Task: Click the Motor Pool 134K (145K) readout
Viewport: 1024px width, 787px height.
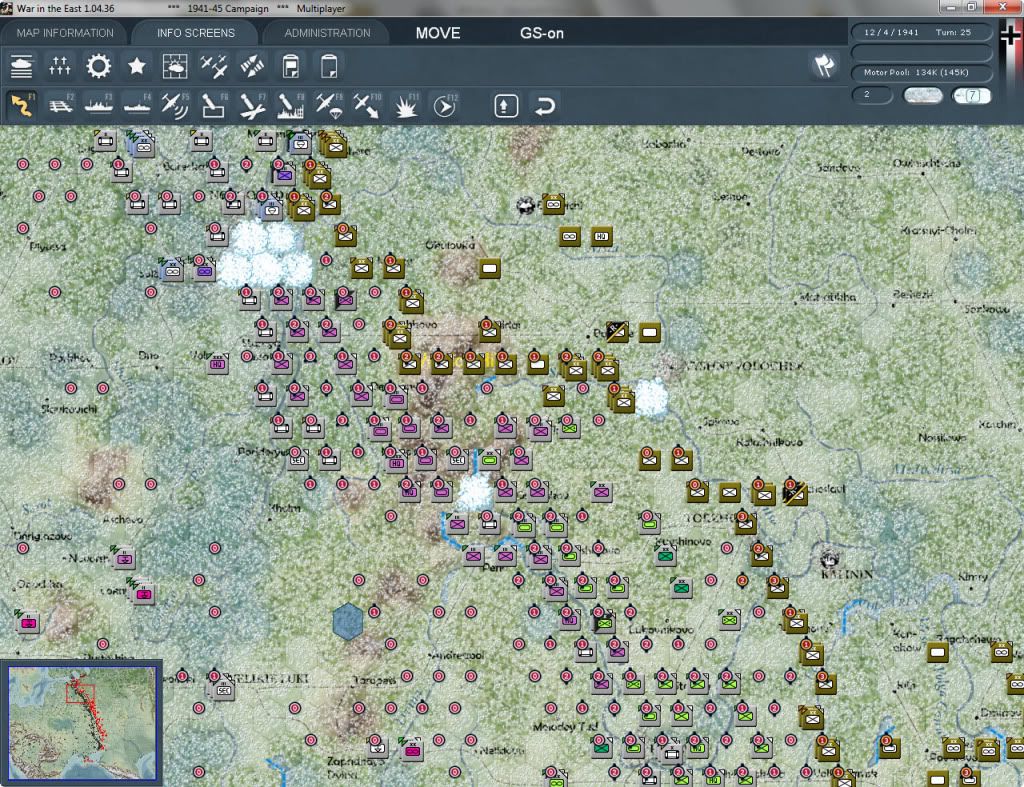Action: coord(921,72)
